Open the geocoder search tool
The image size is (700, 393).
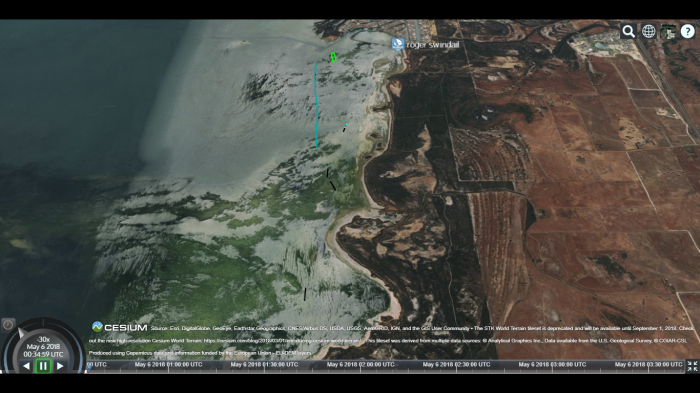[629, 31]
